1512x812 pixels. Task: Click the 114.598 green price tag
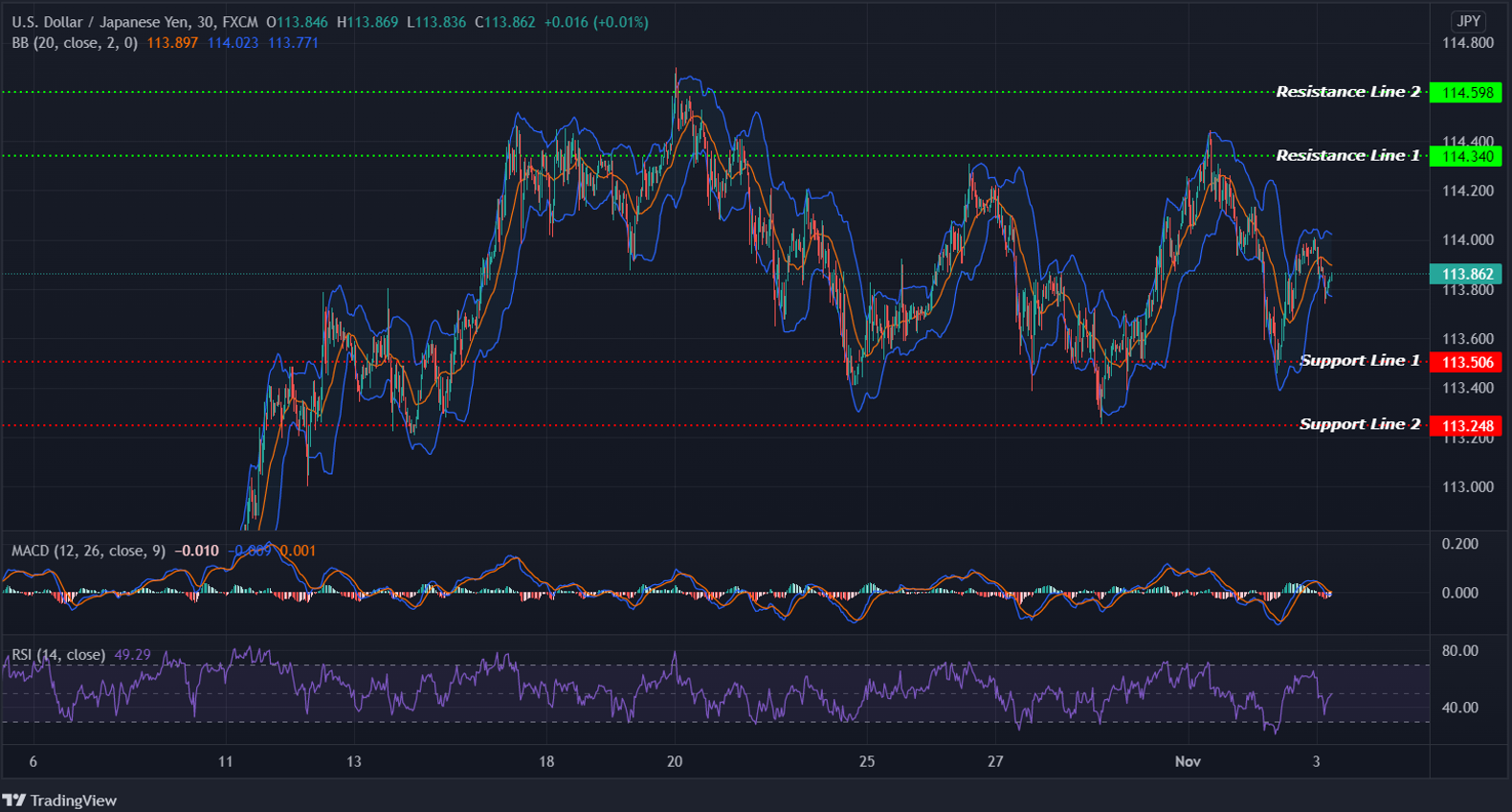click(x=1466, y=93)
